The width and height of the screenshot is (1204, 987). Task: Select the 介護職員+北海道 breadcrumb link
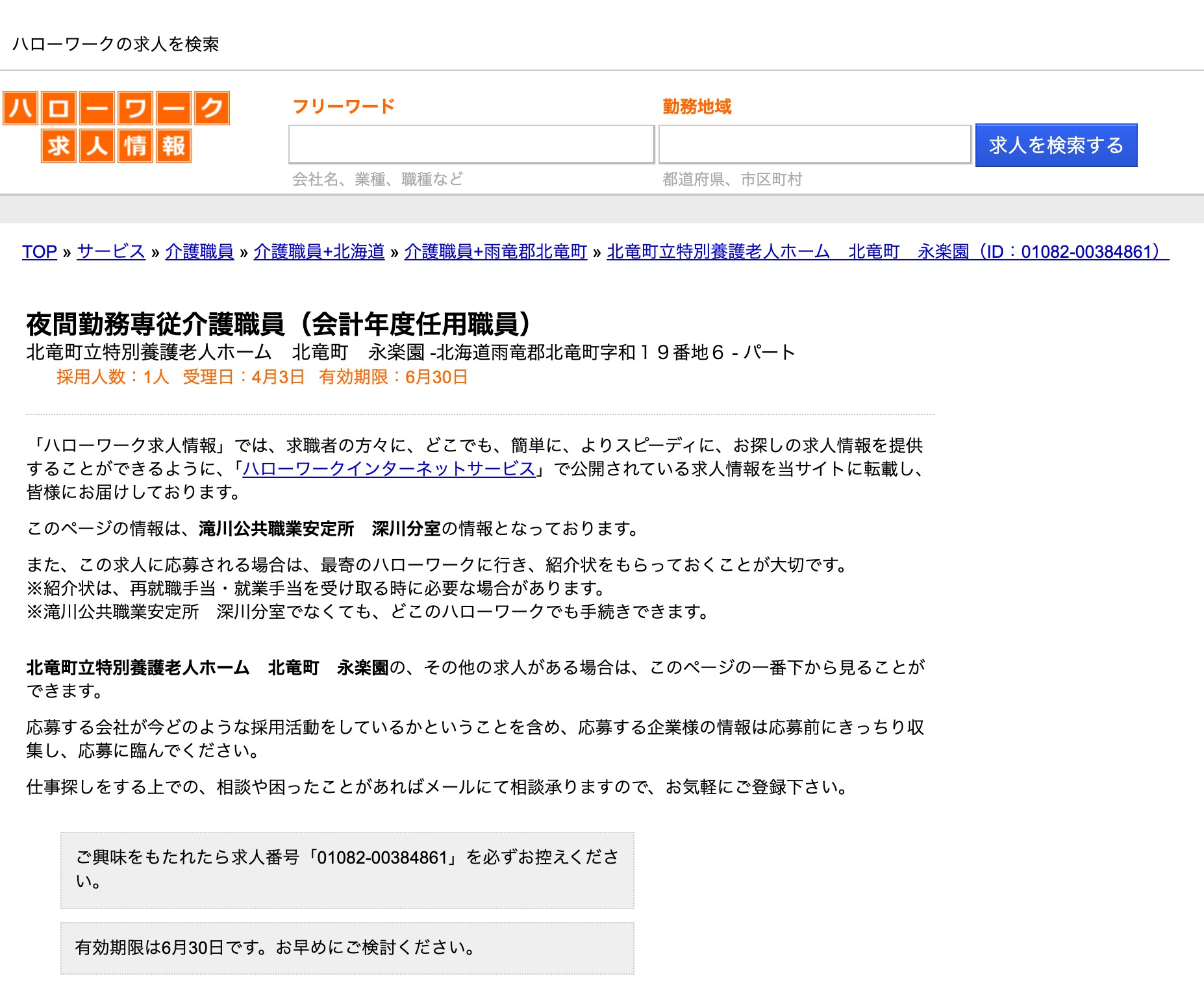coord(319,252)
